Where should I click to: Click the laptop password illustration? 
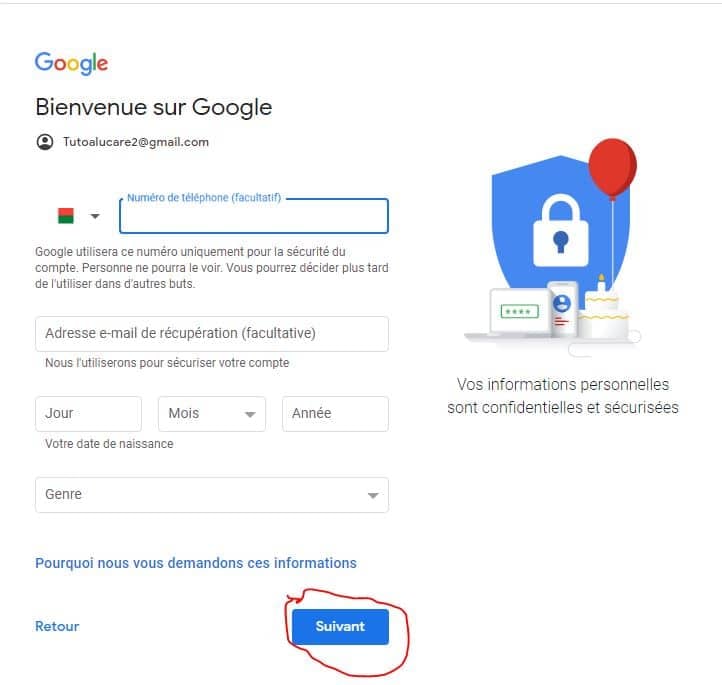517,312
